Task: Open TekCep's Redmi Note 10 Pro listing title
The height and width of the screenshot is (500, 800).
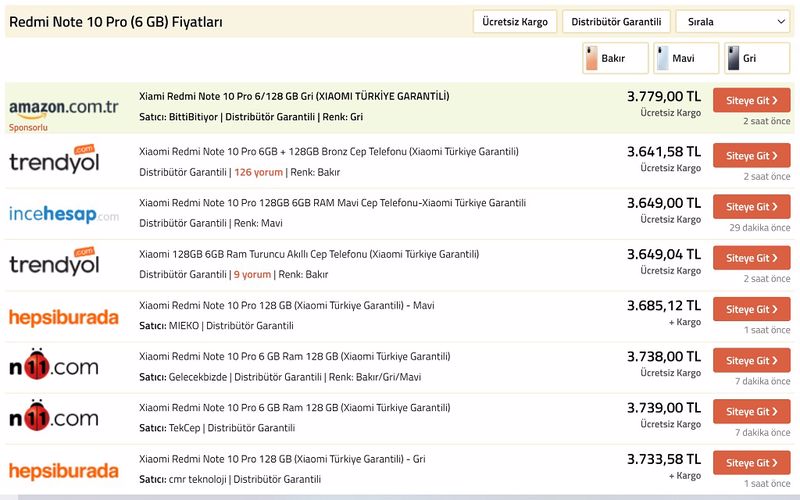Action: (294, 407)
